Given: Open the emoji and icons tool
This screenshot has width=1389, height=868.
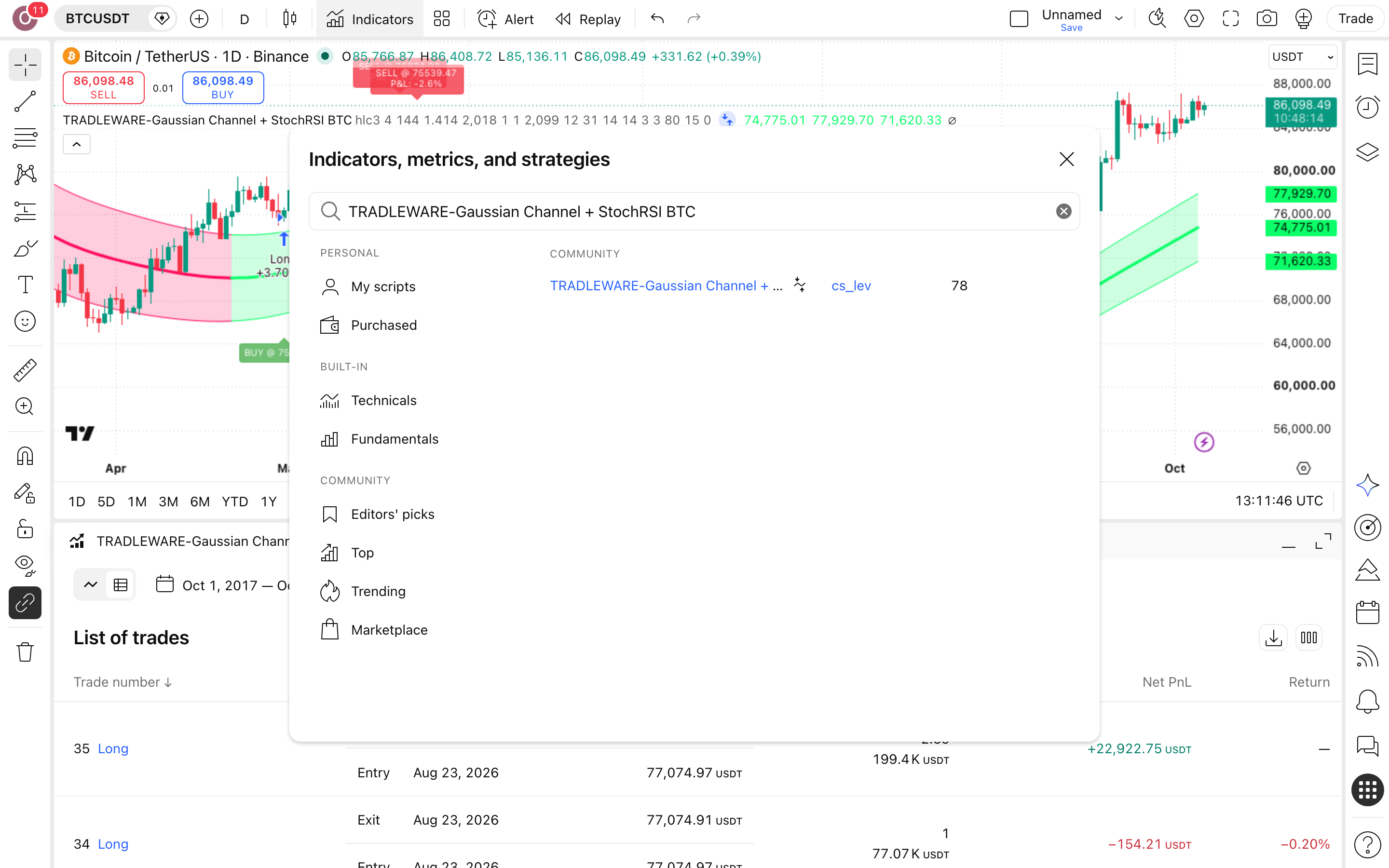Looking at the screenshot, I should (25, 321).
